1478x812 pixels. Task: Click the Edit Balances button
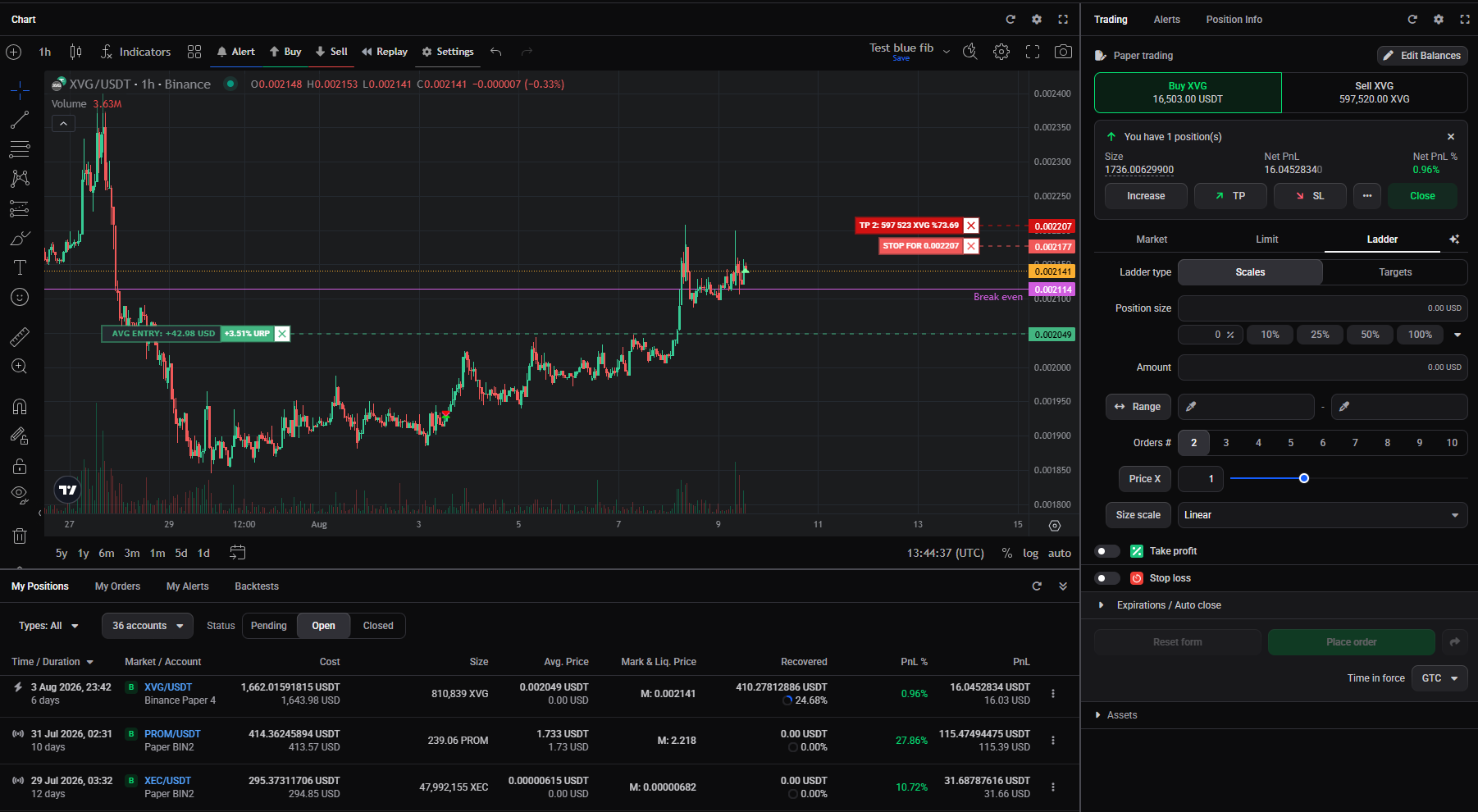tap(1422, 56)
